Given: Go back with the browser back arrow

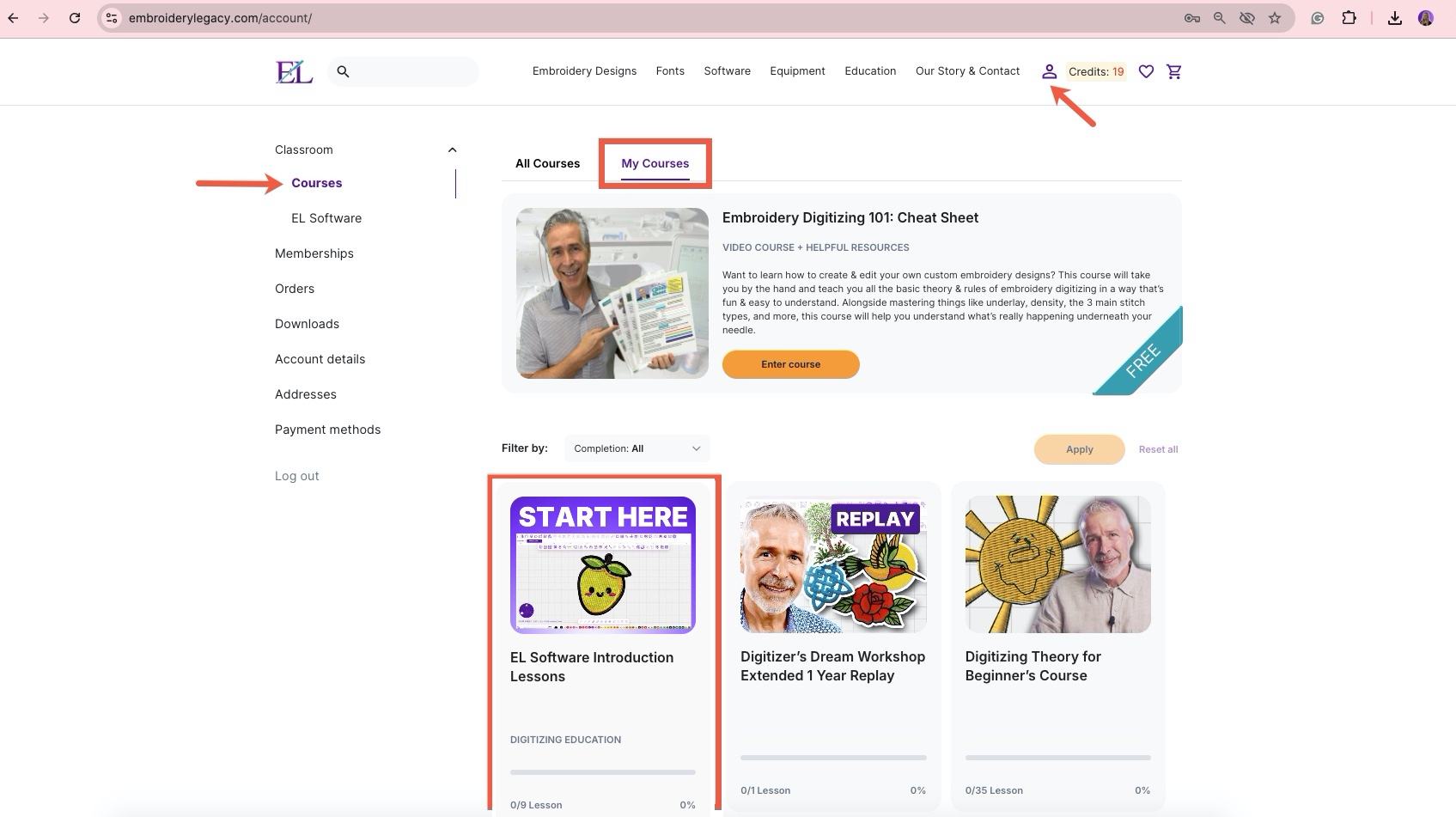Looking at the screenshot, I should (x=14, y=17).
